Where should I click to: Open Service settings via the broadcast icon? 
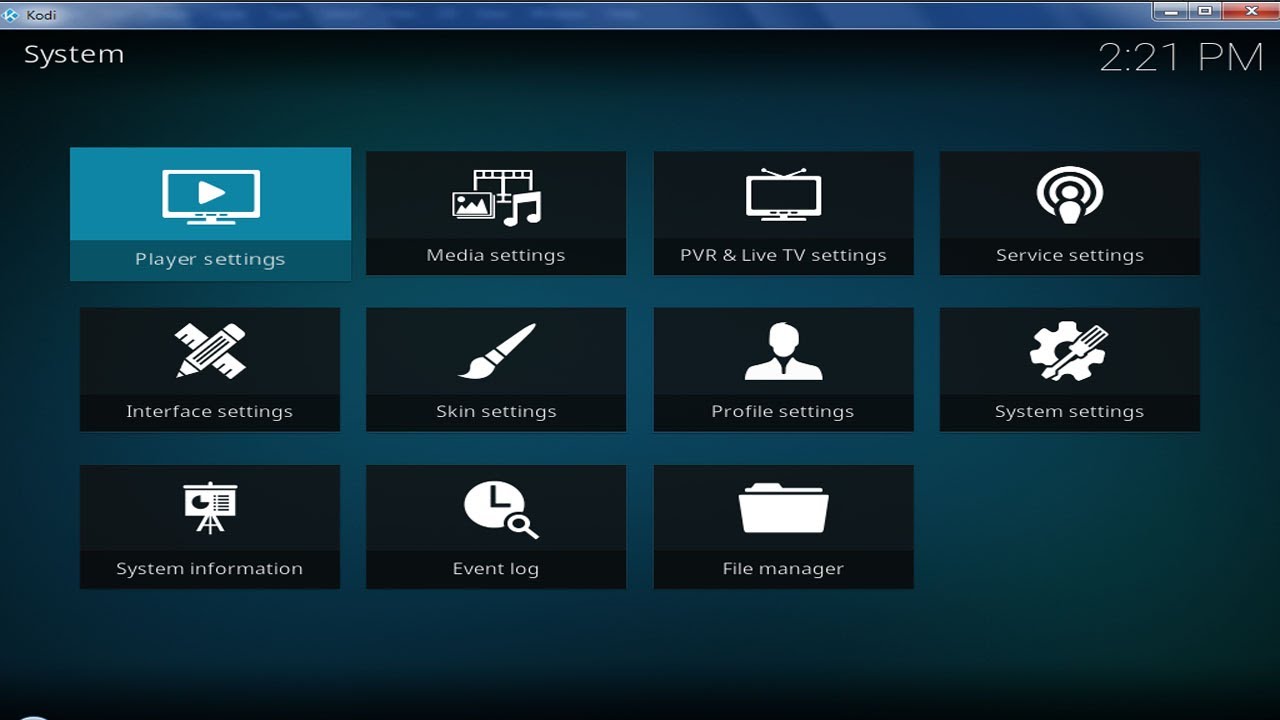tap(1069, 195)
